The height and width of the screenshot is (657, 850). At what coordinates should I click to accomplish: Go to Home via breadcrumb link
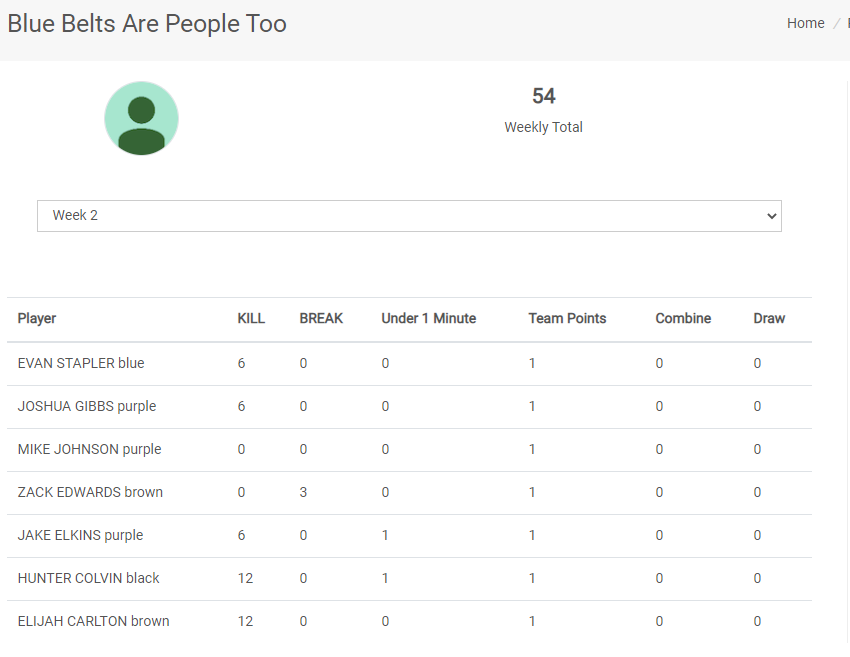click(x=805, y=23)
